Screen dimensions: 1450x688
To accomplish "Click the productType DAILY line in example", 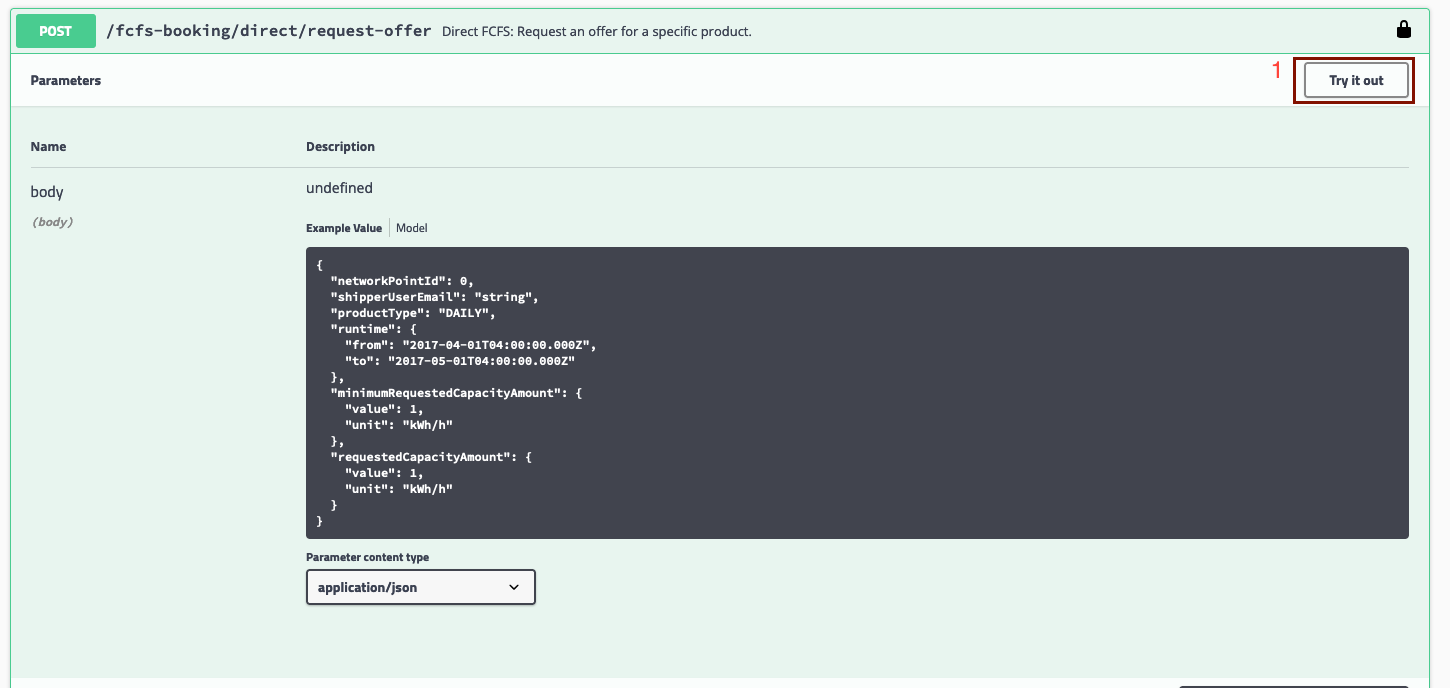I will (x=413, y=313).
